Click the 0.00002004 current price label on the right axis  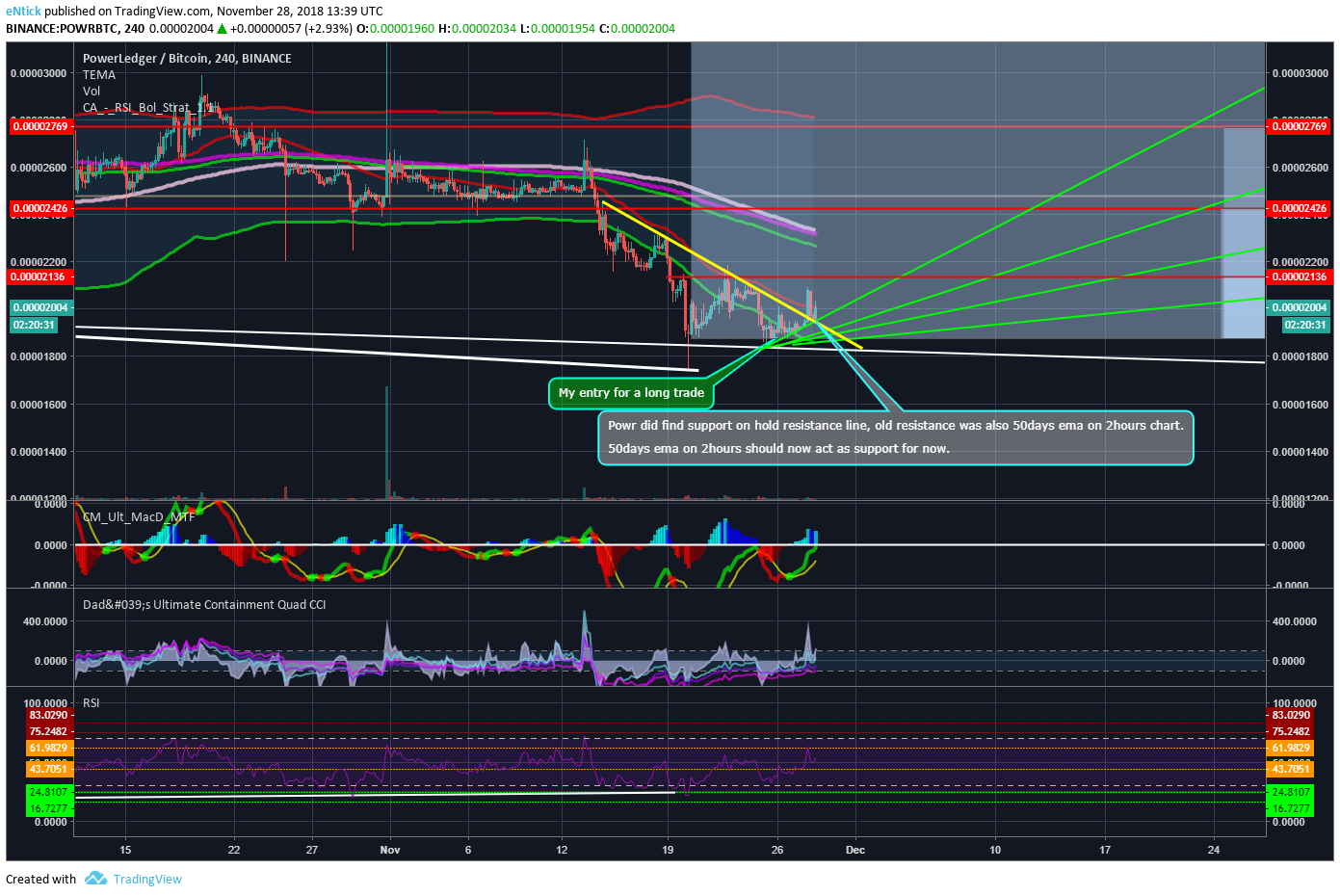1299,308
